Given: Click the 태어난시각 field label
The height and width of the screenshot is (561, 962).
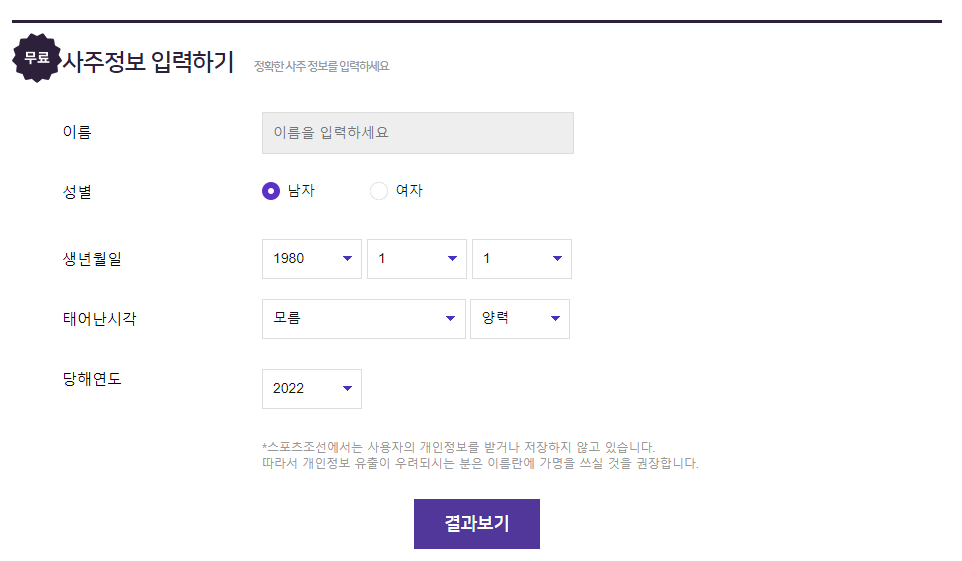Looking at the screenshot, I should click(99, 319).
